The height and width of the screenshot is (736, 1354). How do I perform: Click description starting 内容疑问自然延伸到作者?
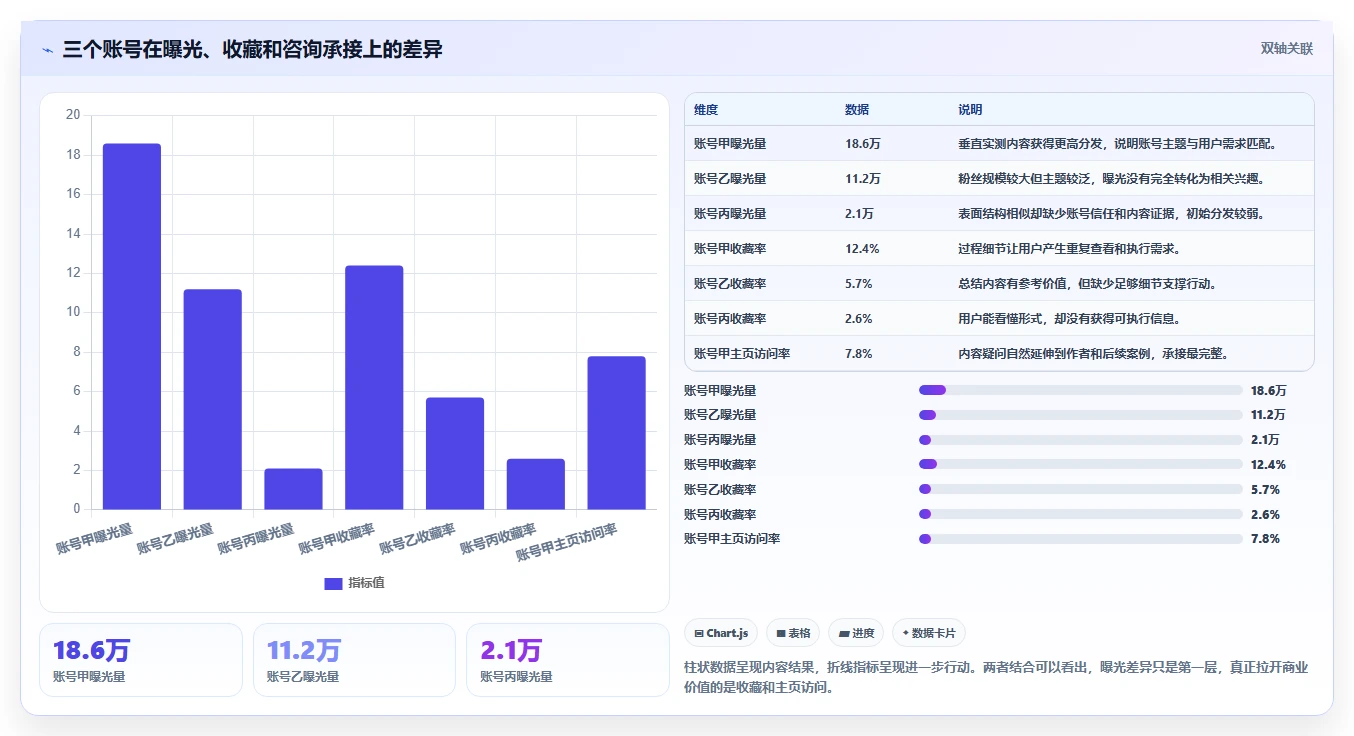(x=1095, y=354)
